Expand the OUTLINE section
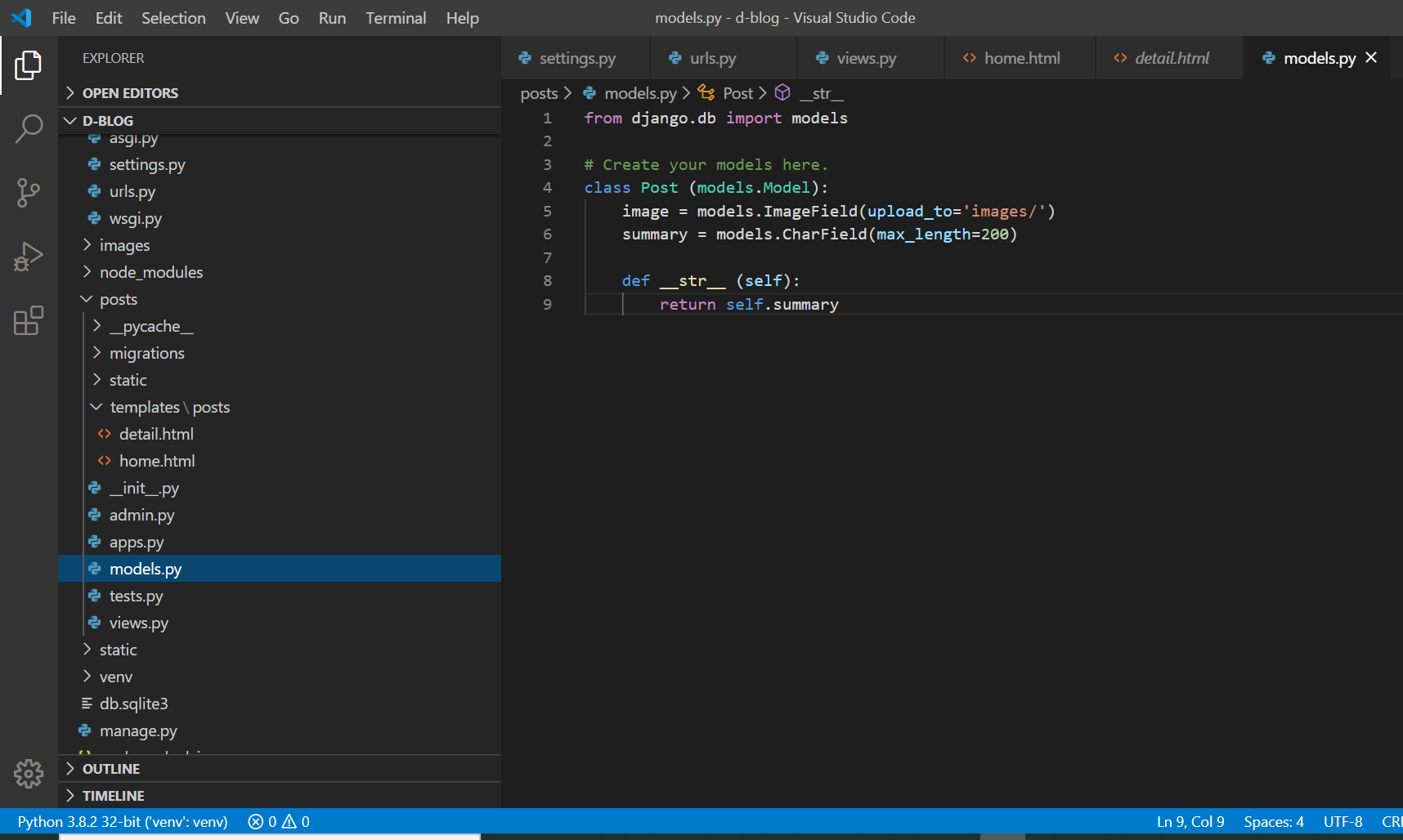The image size is (1403, 840). tap(69, 768)
